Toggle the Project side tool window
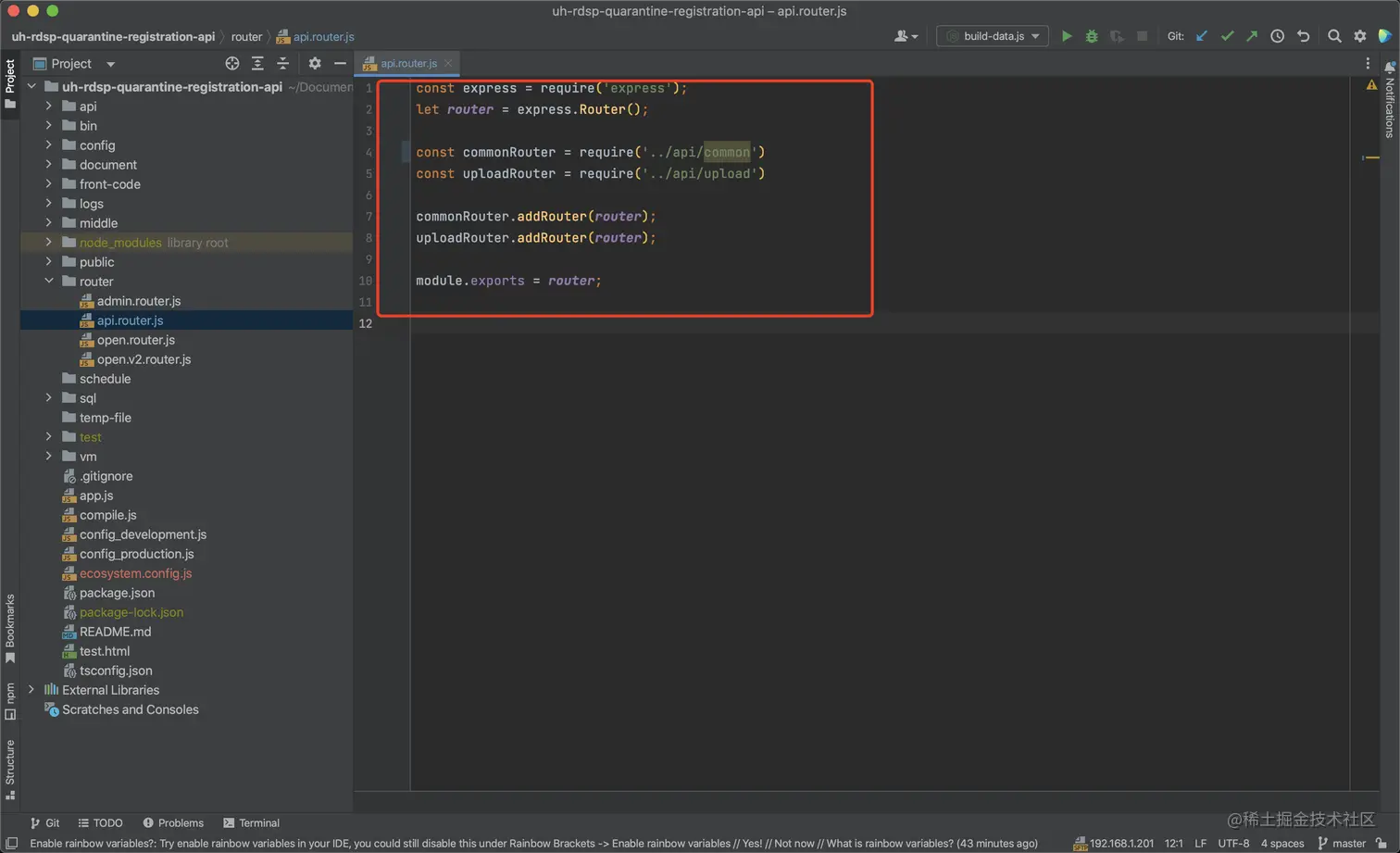 tap(10, 83)
